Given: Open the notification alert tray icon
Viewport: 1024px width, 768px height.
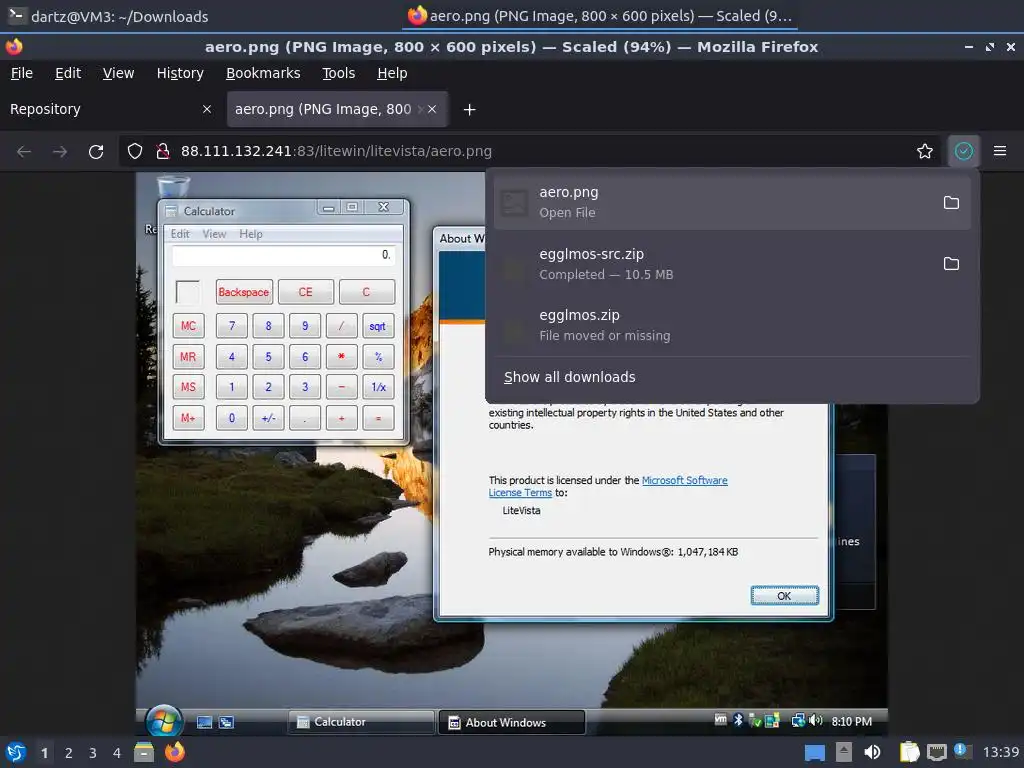Looking at the screenshot, I should pos(962,751).
